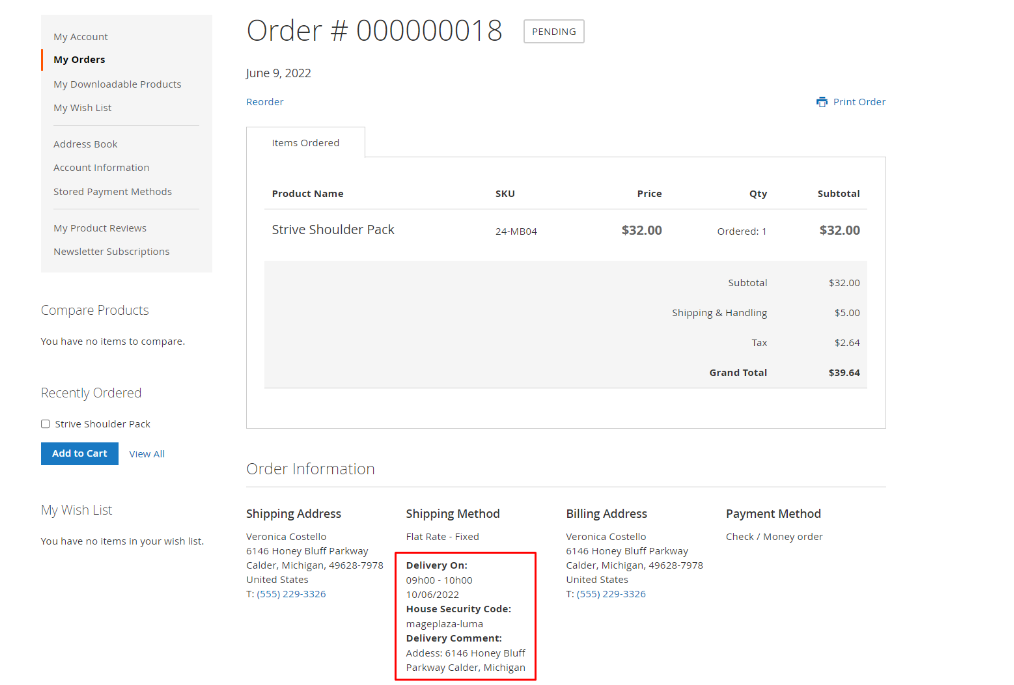The height and width of the screenshot is (685, 1014).
Task: Select My Orders in the sidebar
Action: [79, 60]
